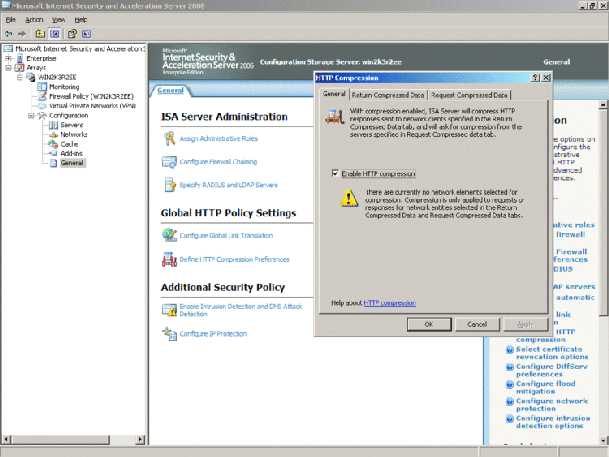Click Cancel in HTTP Compression dialog
609x457 pixels.
[x=477, y=324]
